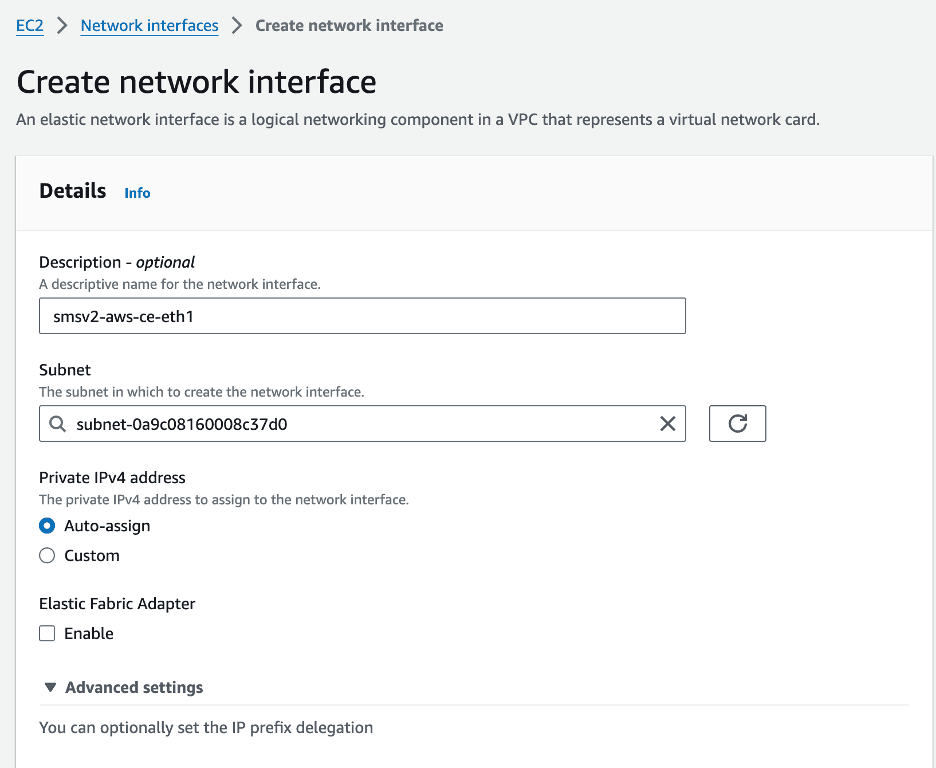The image size is (936, 768).
Task: Select the Auto-assign IPv4 radio button
Action: (47, 526)
